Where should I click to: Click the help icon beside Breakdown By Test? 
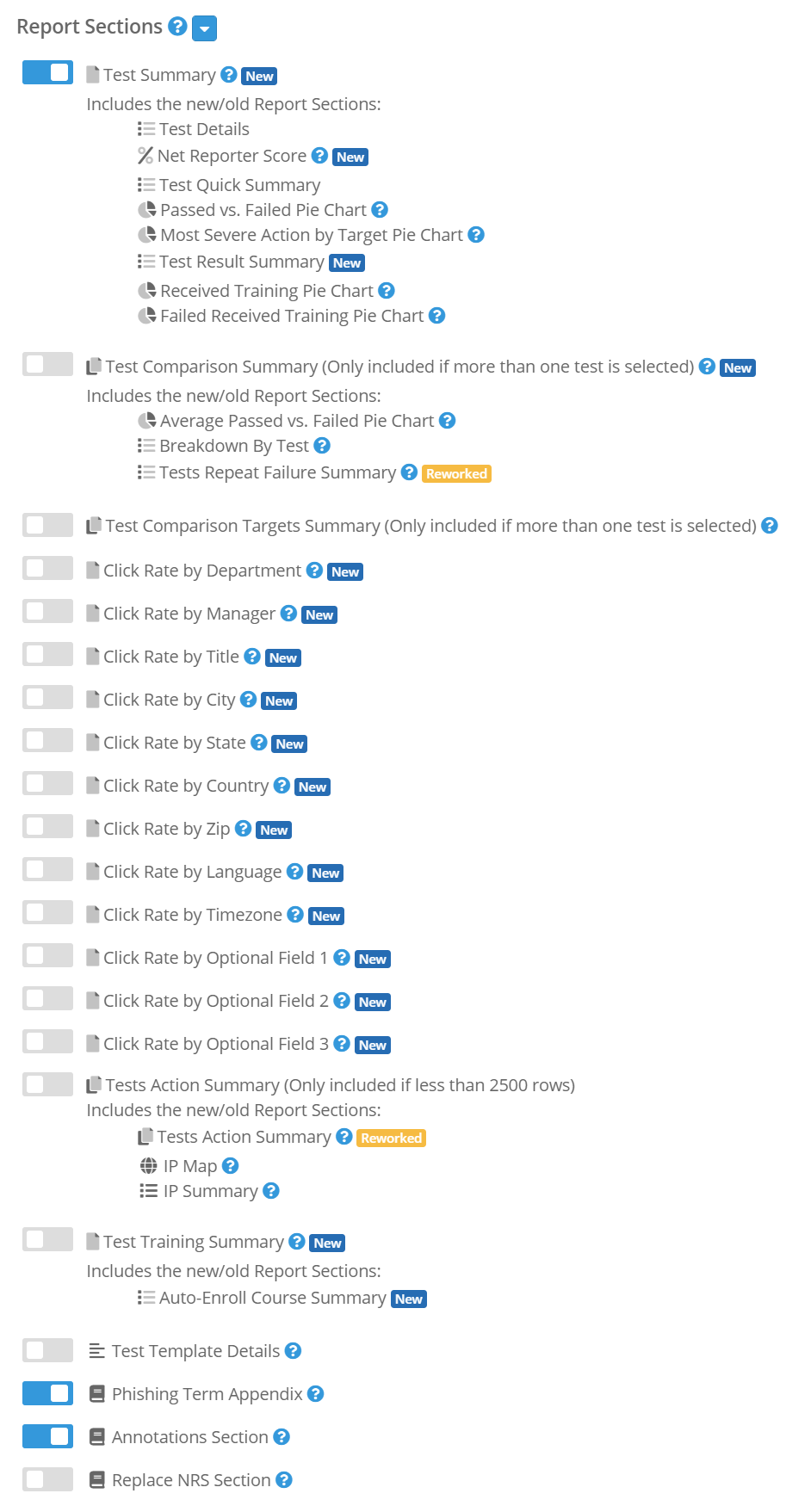click(322, 446)
